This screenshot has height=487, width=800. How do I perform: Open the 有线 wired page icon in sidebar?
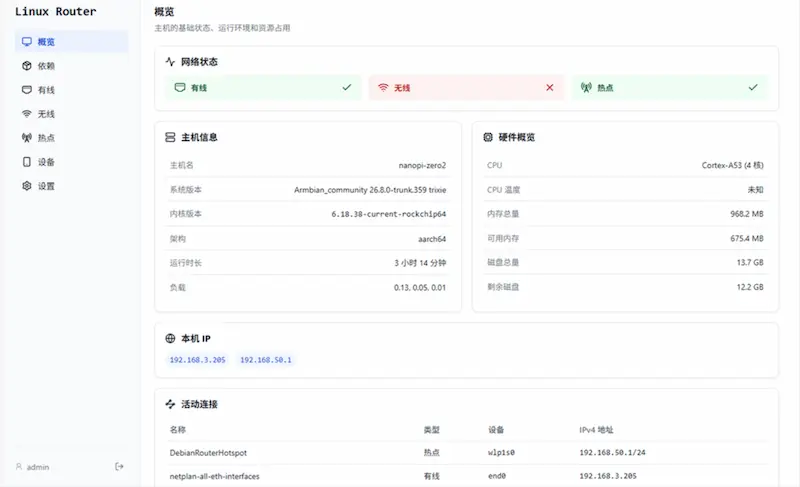[27, 90]
